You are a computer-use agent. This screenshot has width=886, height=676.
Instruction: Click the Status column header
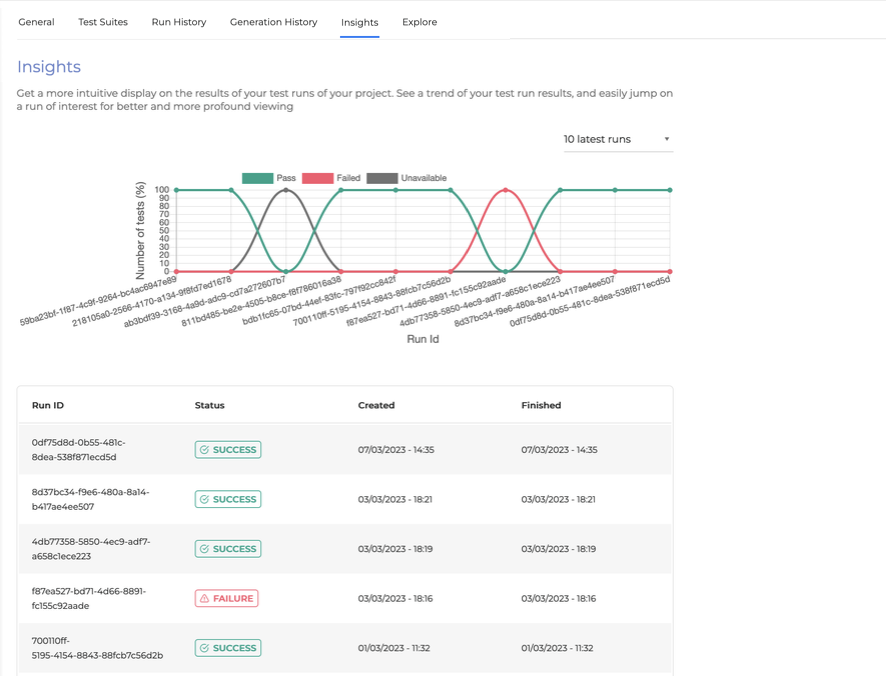pyautogui.click(x=210, y=406)
